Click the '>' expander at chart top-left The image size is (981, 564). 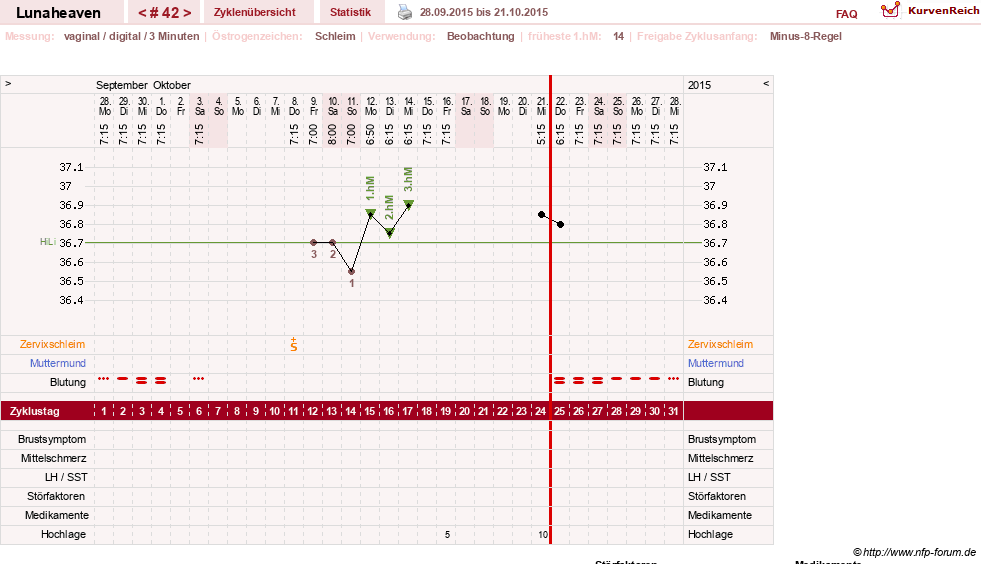click(x=8, y=83)
